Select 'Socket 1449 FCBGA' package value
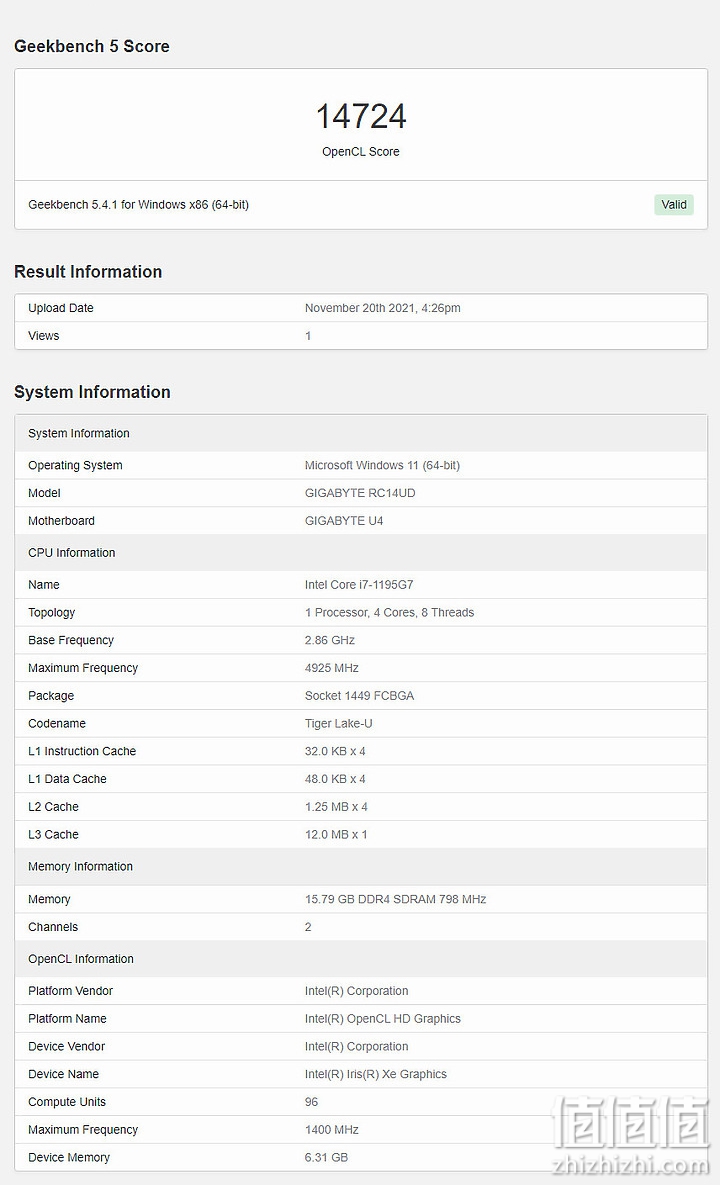Image resolution: width=720 pixels, height=1185 pixels. click(359, 696)
